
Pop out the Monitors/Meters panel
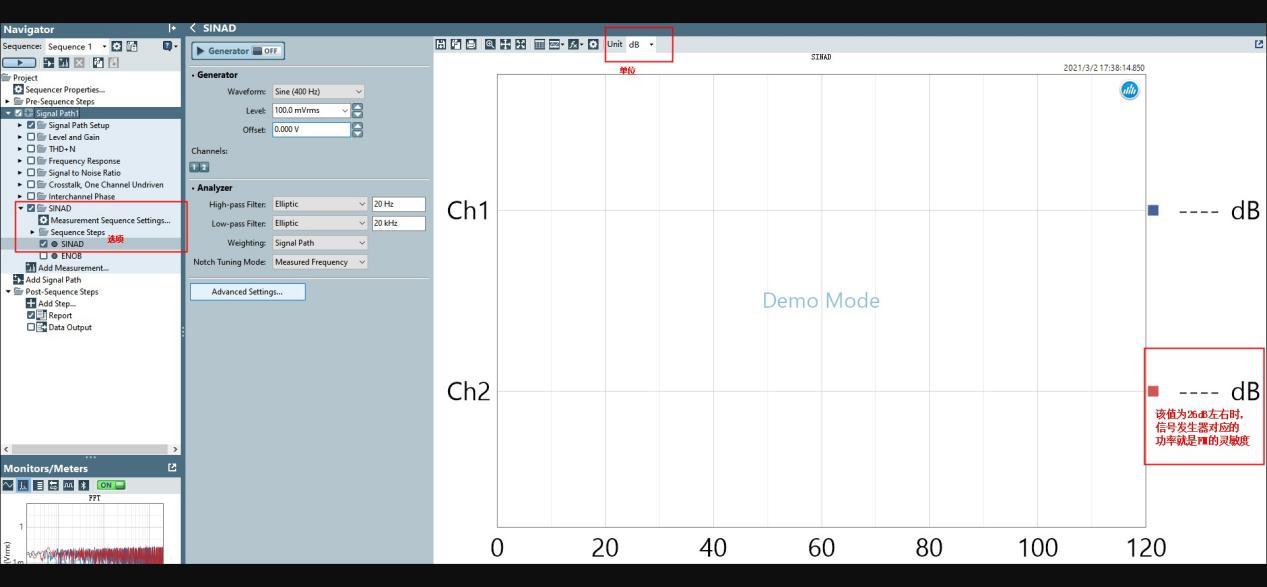click(172, 468)
